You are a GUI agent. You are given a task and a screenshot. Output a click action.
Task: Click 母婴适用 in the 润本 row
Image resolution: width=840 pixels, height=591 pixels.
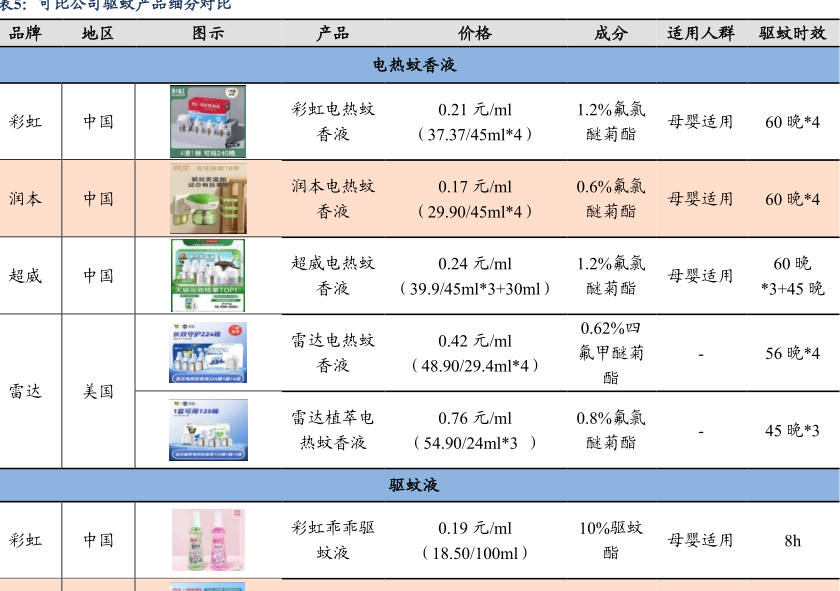[x=700, y=199]
